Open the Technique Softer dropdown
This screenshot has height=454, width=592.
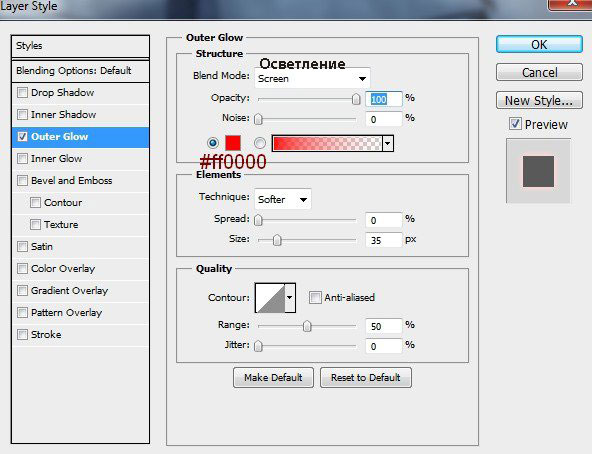click(283, 199)
